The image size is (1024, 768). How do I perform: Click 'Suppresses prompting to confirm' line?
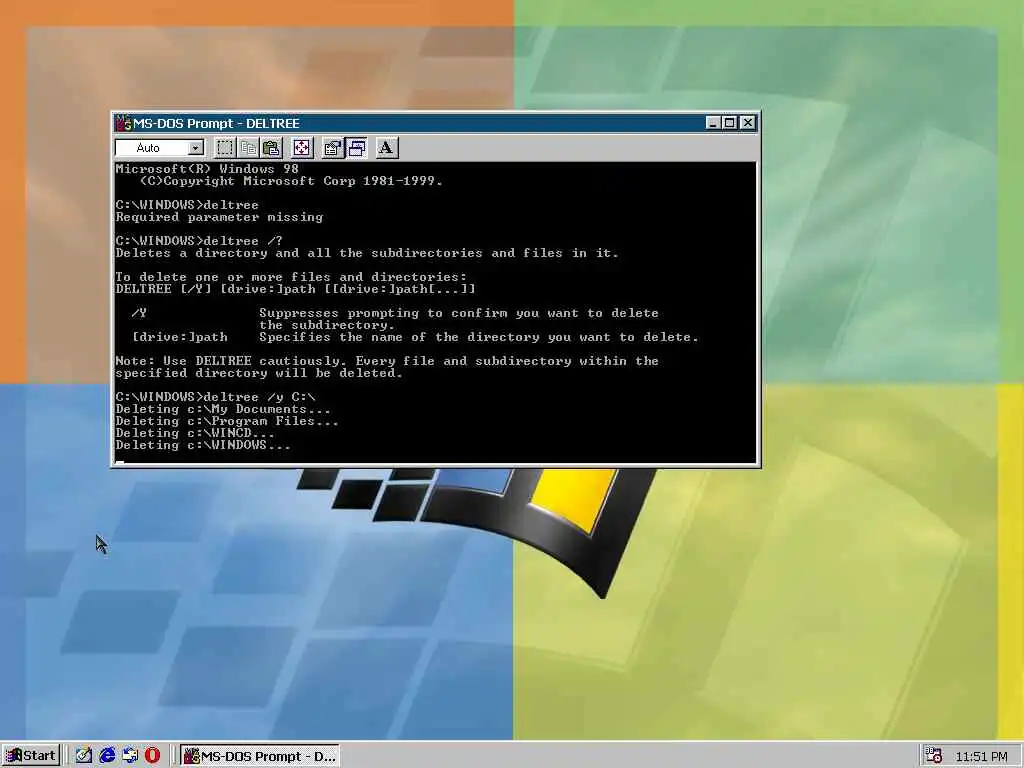click(458, 313)
